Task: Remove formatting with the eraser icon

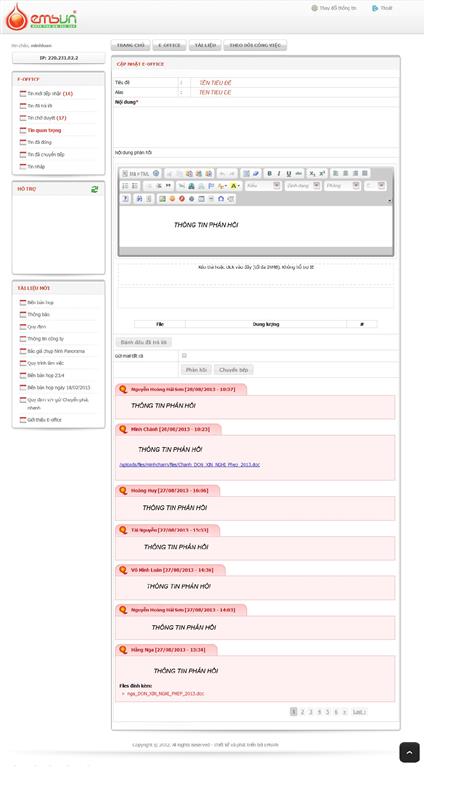Action: point(256,174)
